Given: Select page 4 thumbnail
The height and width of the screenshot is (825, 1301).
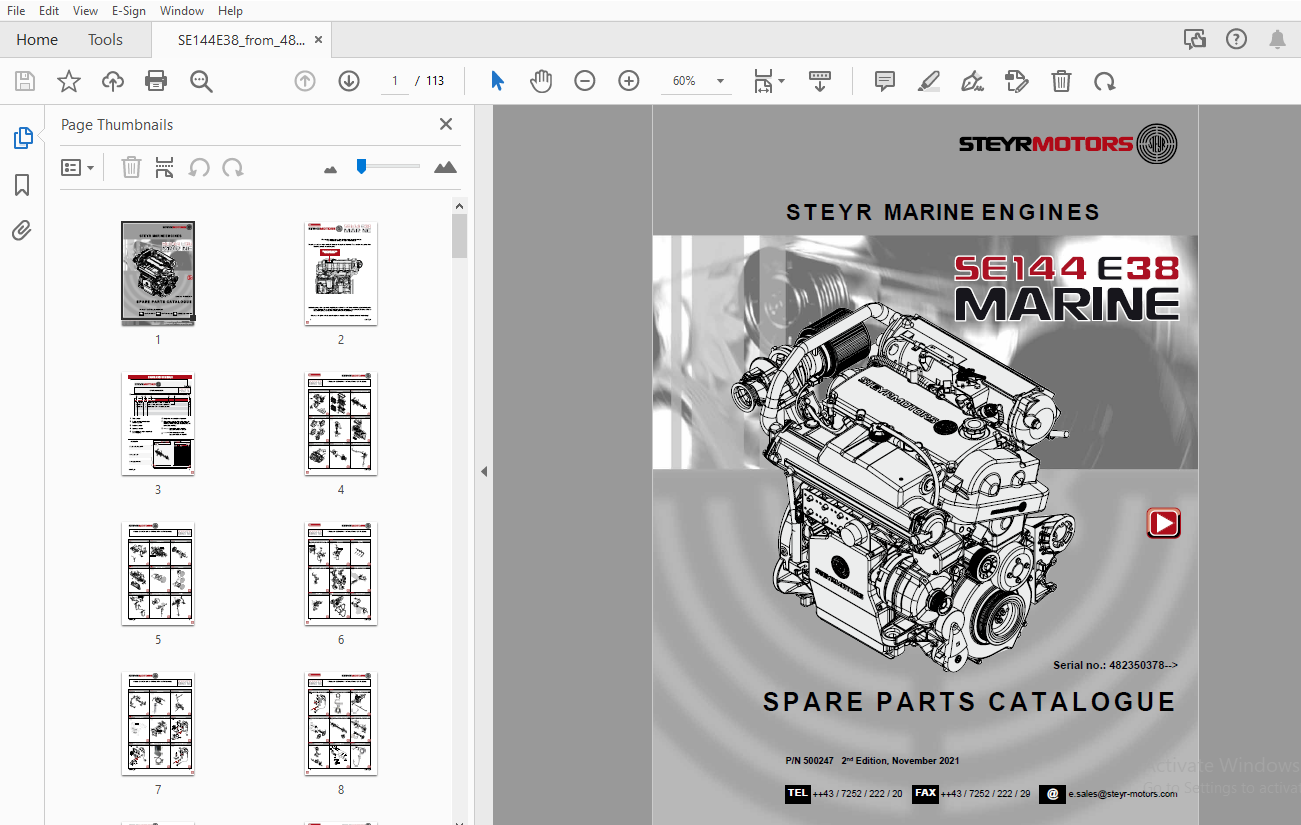Looking at the screenshot, I should click(x=341, y=423).
